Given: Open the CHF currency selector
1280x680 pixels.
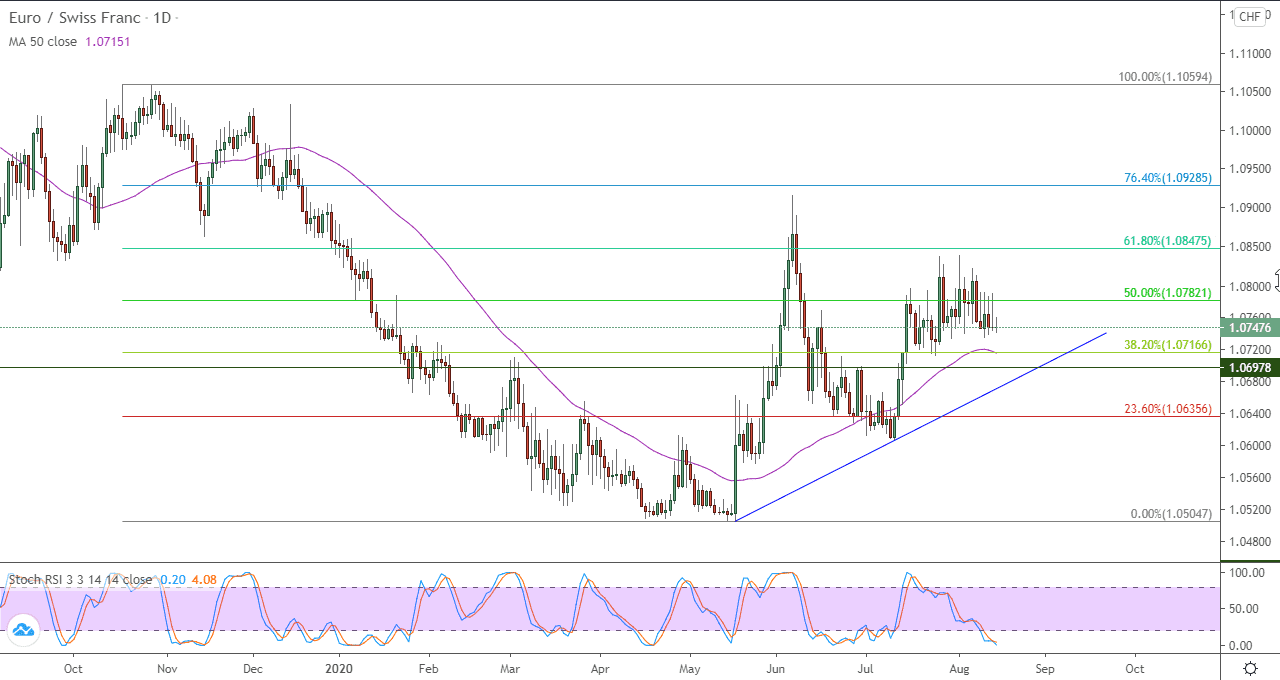Looking at the screenshot, I should (1250, 17).
